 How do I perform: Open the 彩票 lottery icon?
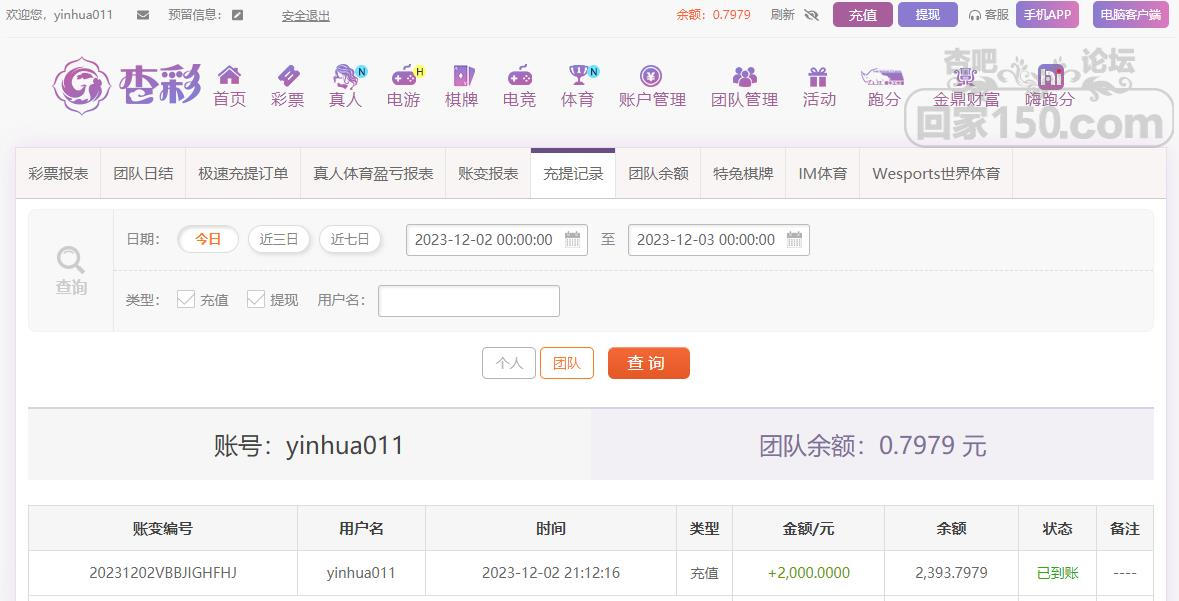[x=287, y=76]
